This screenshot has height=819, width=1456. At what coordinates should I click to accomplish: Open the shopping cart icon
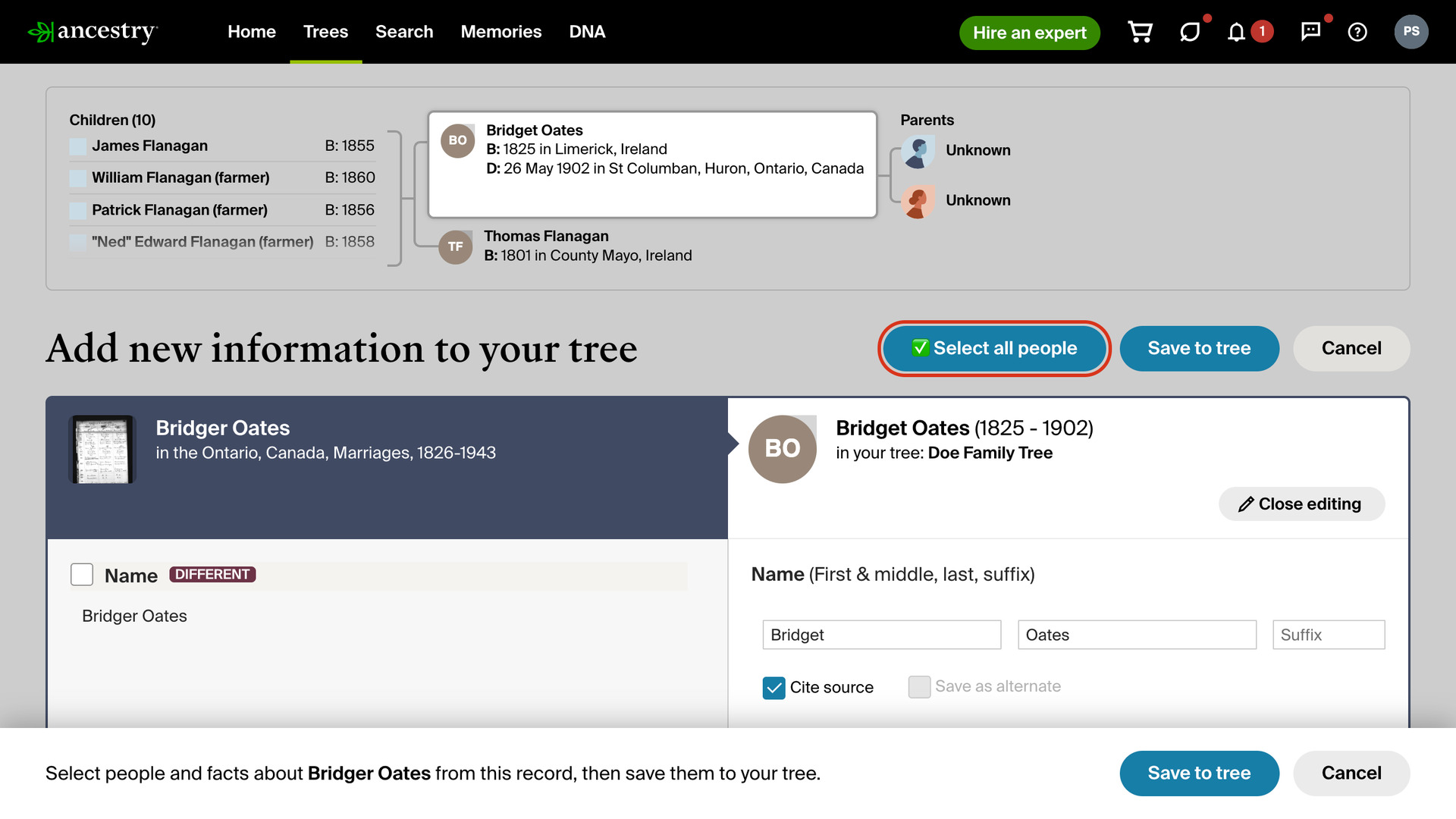tap(1140, 32)
